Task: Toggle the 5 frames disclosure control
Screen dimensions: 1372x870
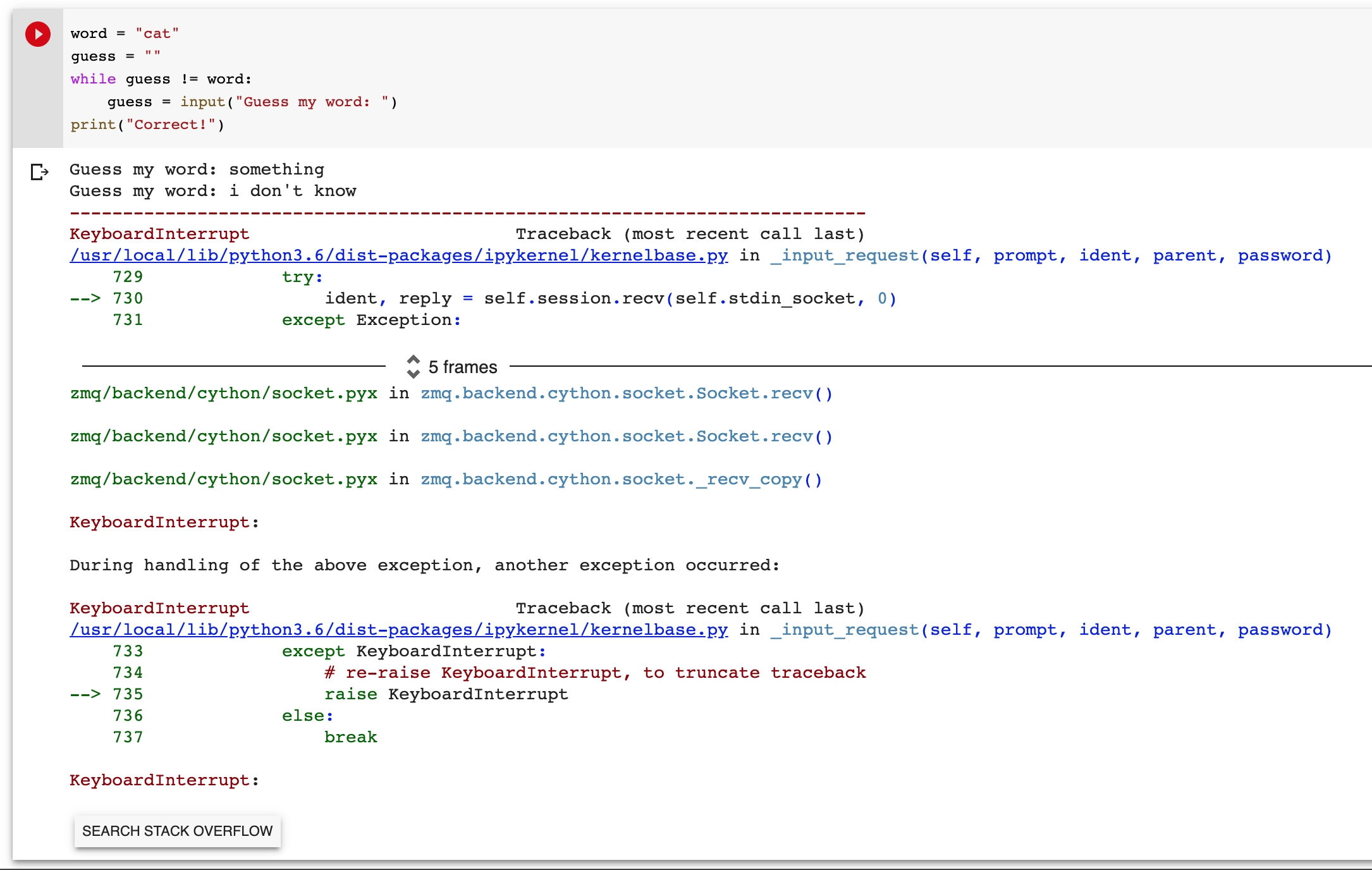Action: click(x=414, y=367)
